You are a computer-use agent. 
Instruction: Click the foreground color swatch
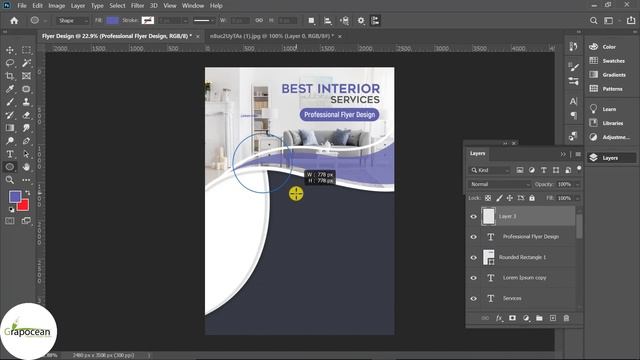[x=15, y=197]
